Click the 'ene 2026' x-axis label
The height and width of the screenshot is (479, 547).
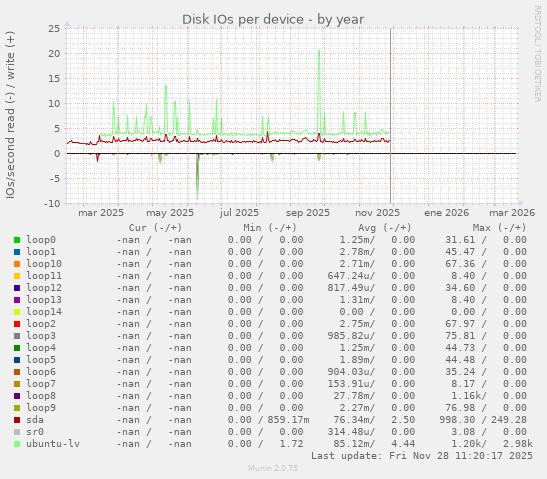[x=447, y=213]
